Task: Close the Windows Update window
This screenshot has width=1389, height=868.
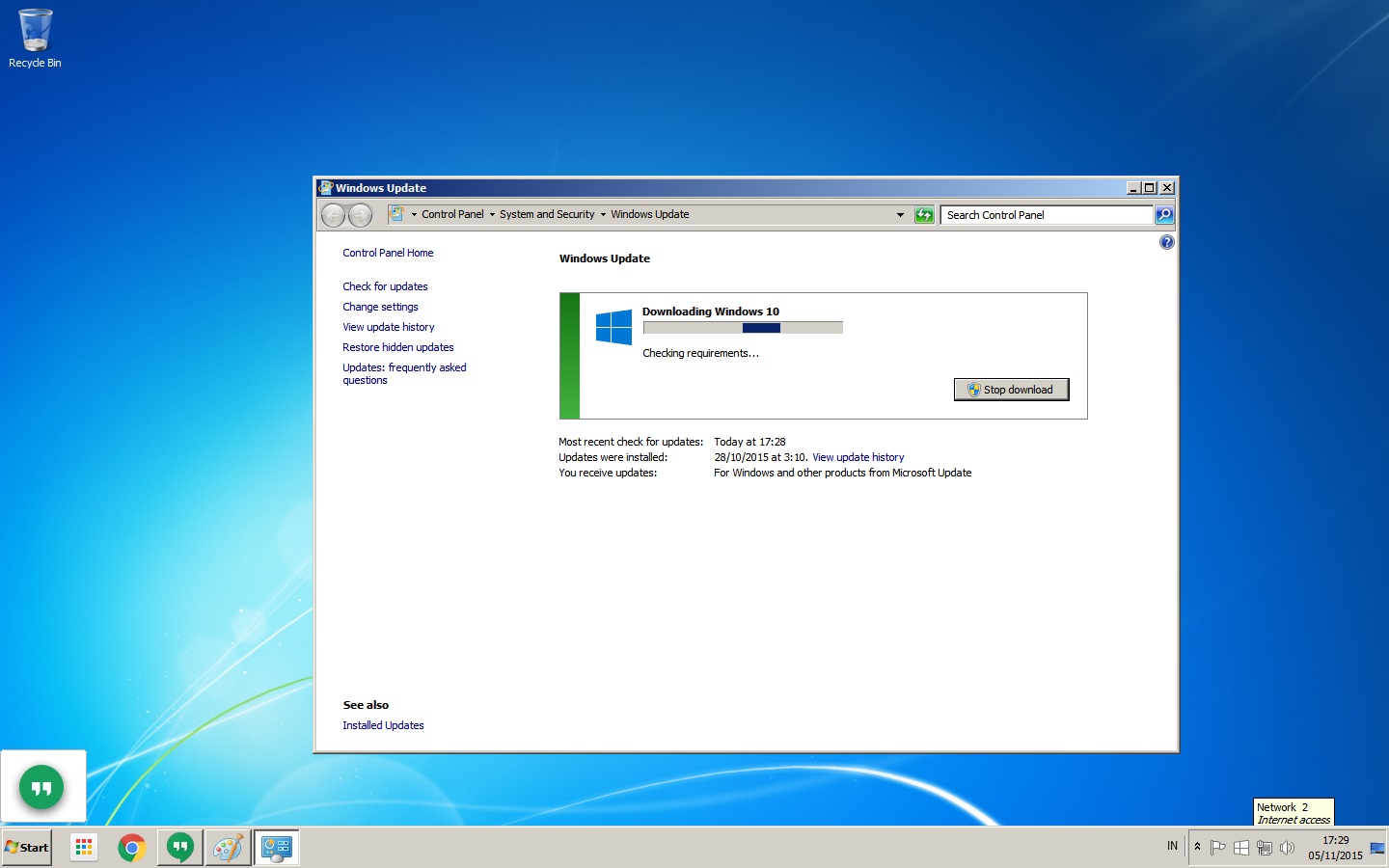Action: [1167, 188]
